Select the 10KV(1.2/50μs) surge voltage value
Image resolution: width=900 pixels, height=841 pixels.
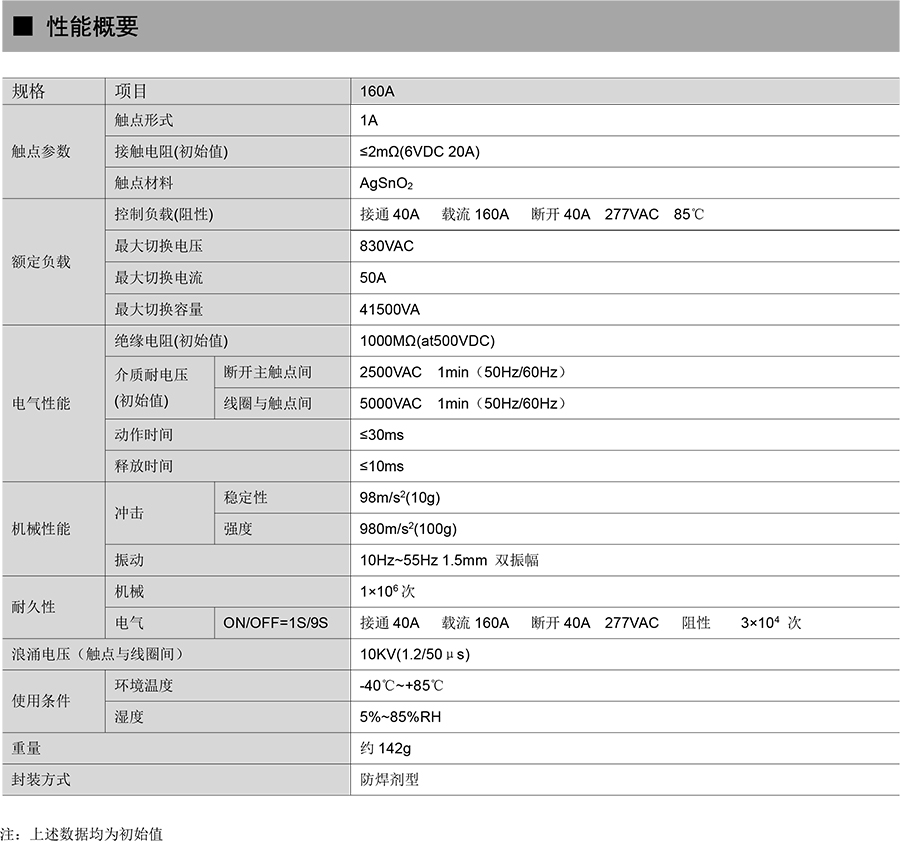click(414, 654)
